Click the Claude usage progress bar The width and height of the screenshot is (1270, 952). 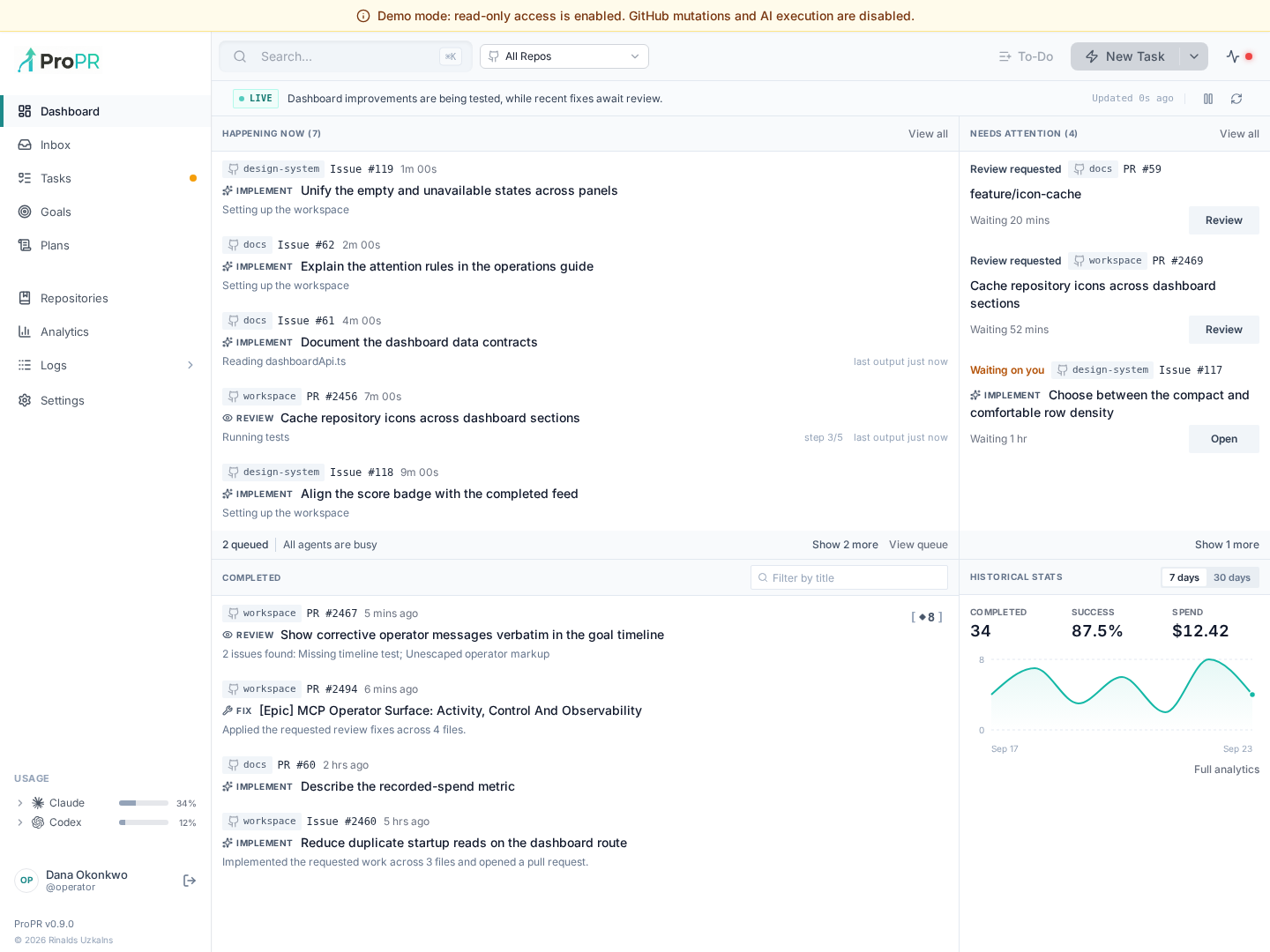click(144, 803)
